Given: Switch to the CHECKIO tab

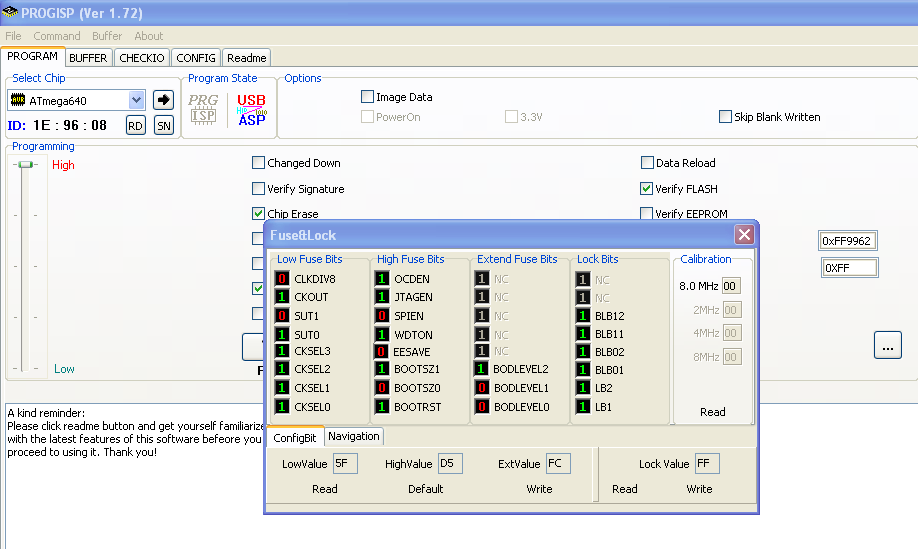Looking at the screenshot, I should click(x=142, y=58).
